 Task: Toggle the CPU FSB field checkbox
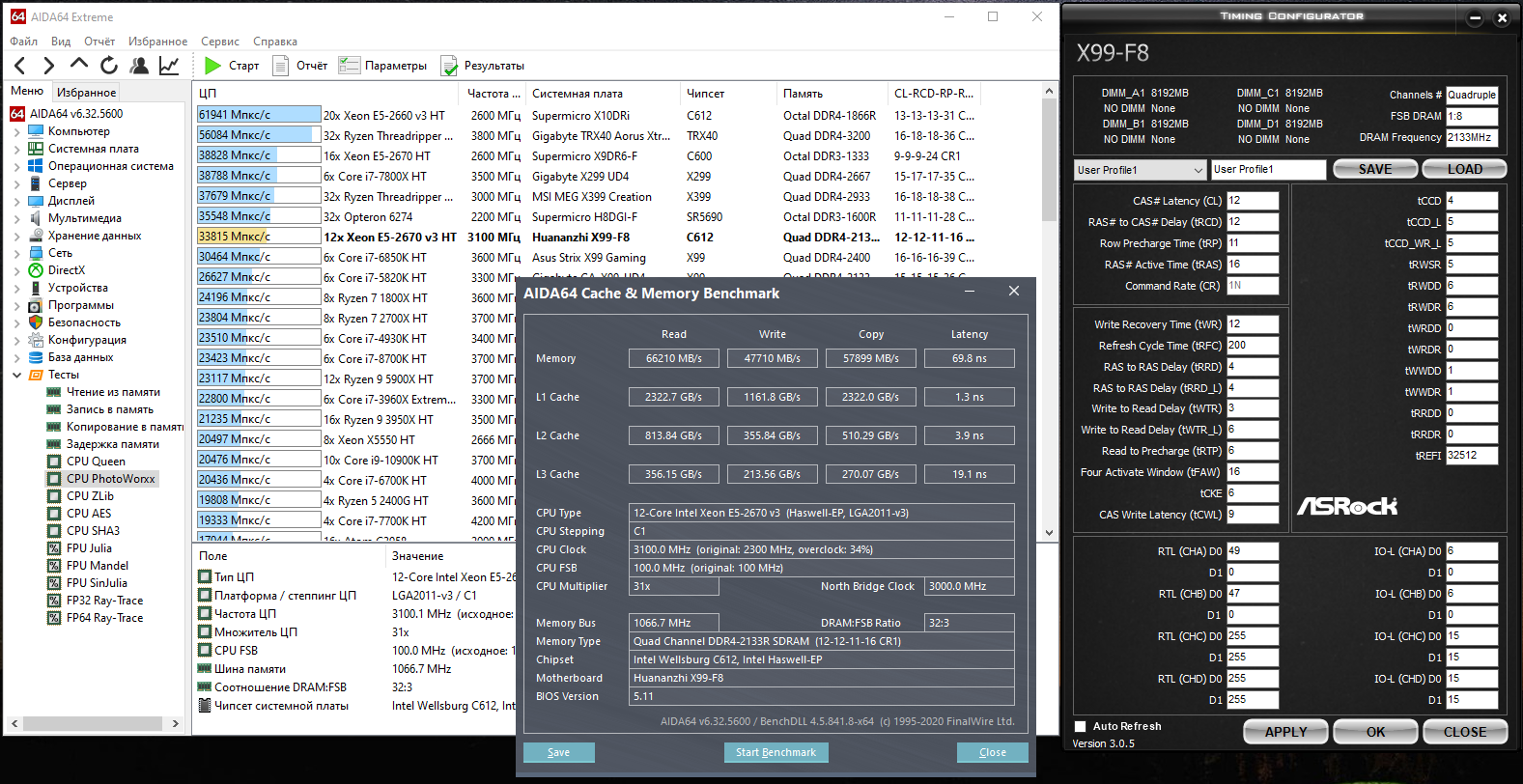click(205, 651)
